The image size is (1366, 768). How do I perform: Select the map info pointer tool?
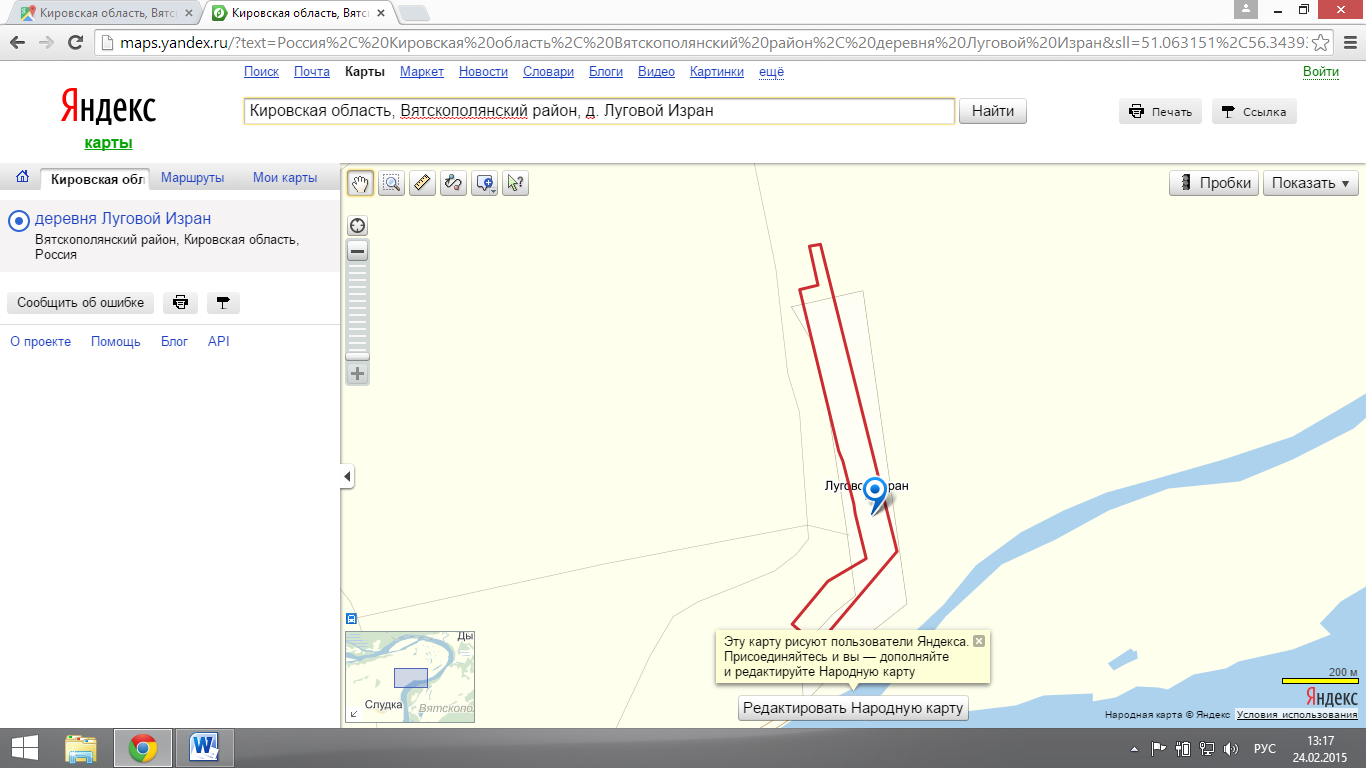pyautogui.click(x=515, y=183)
